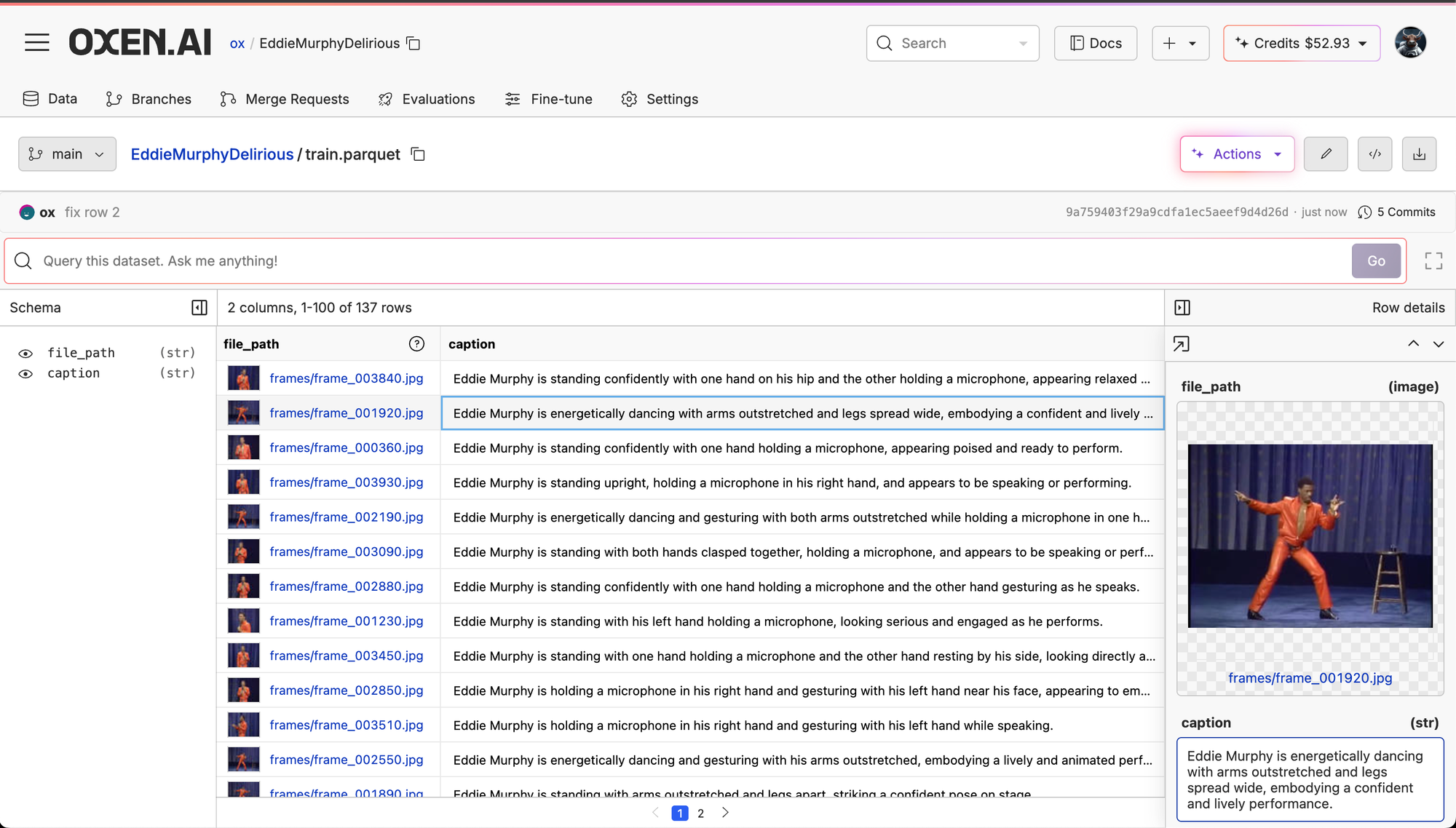The width and height of the screenshot is (1456, 828).
Task: Click the pencil edit file icon
Action: click(1326, 154)
